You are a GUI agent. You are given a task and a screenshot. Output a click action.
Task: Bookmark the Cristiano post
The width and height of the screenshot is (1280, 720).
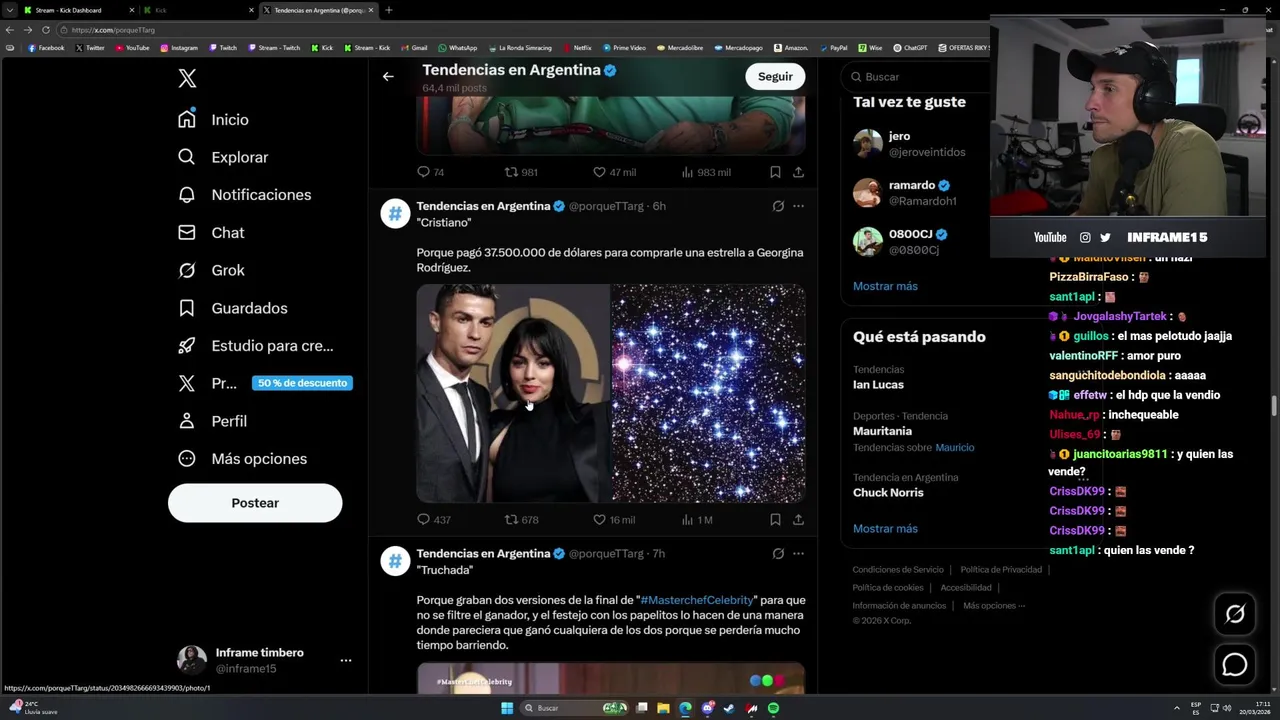pos(775,520)
